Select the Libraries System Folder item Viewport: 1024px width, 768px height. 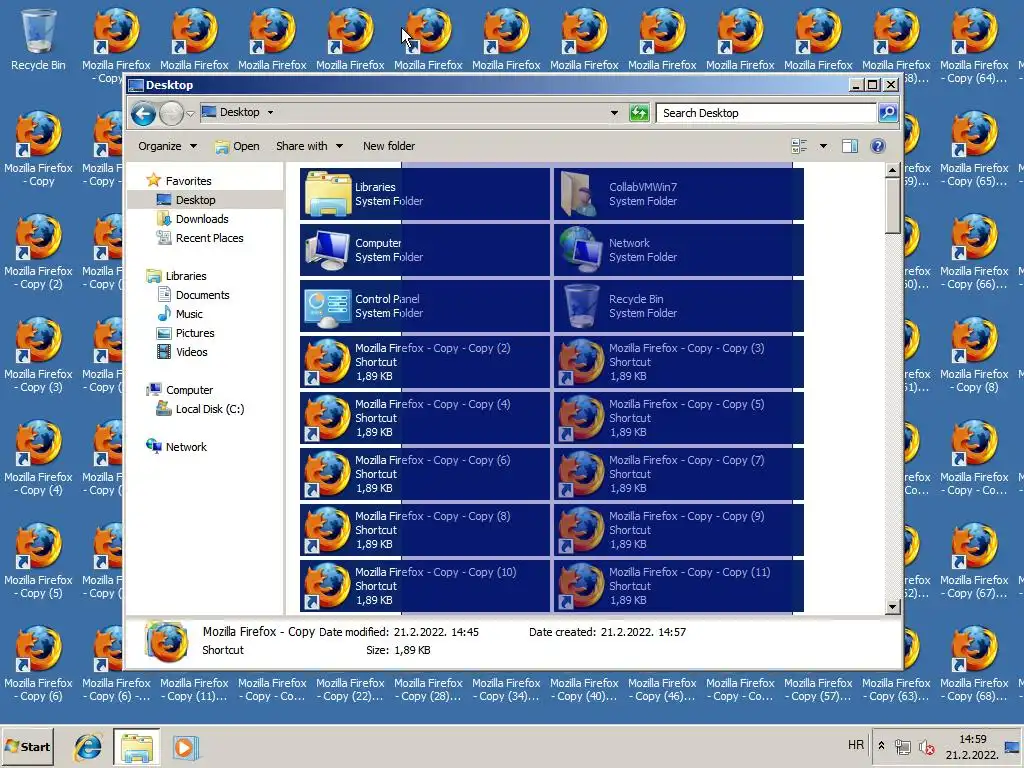[425, 194]
